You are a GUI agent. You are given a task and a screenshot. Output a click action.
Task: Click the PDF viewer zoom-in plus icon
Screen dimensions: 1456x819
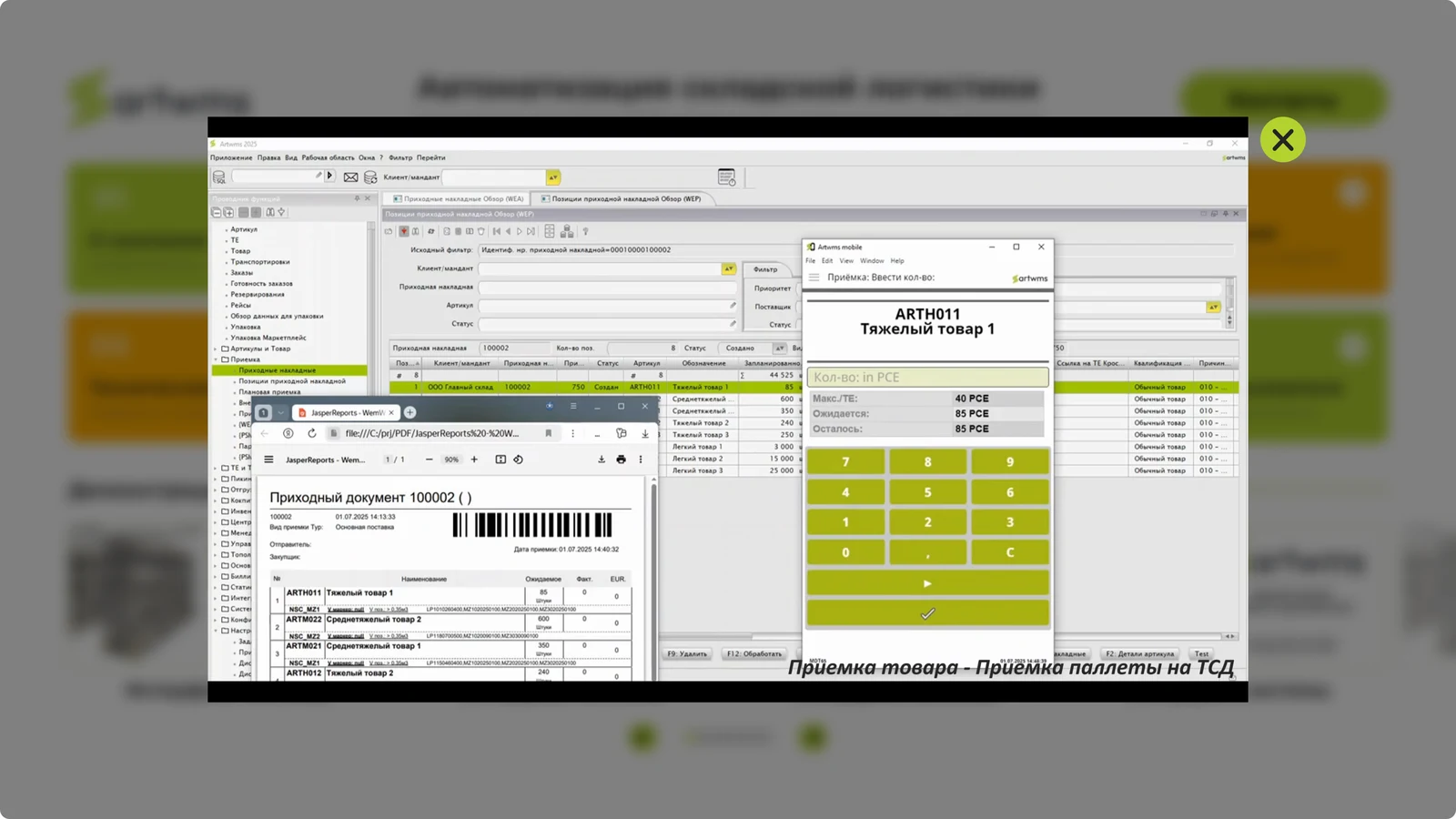coord(474,460)
